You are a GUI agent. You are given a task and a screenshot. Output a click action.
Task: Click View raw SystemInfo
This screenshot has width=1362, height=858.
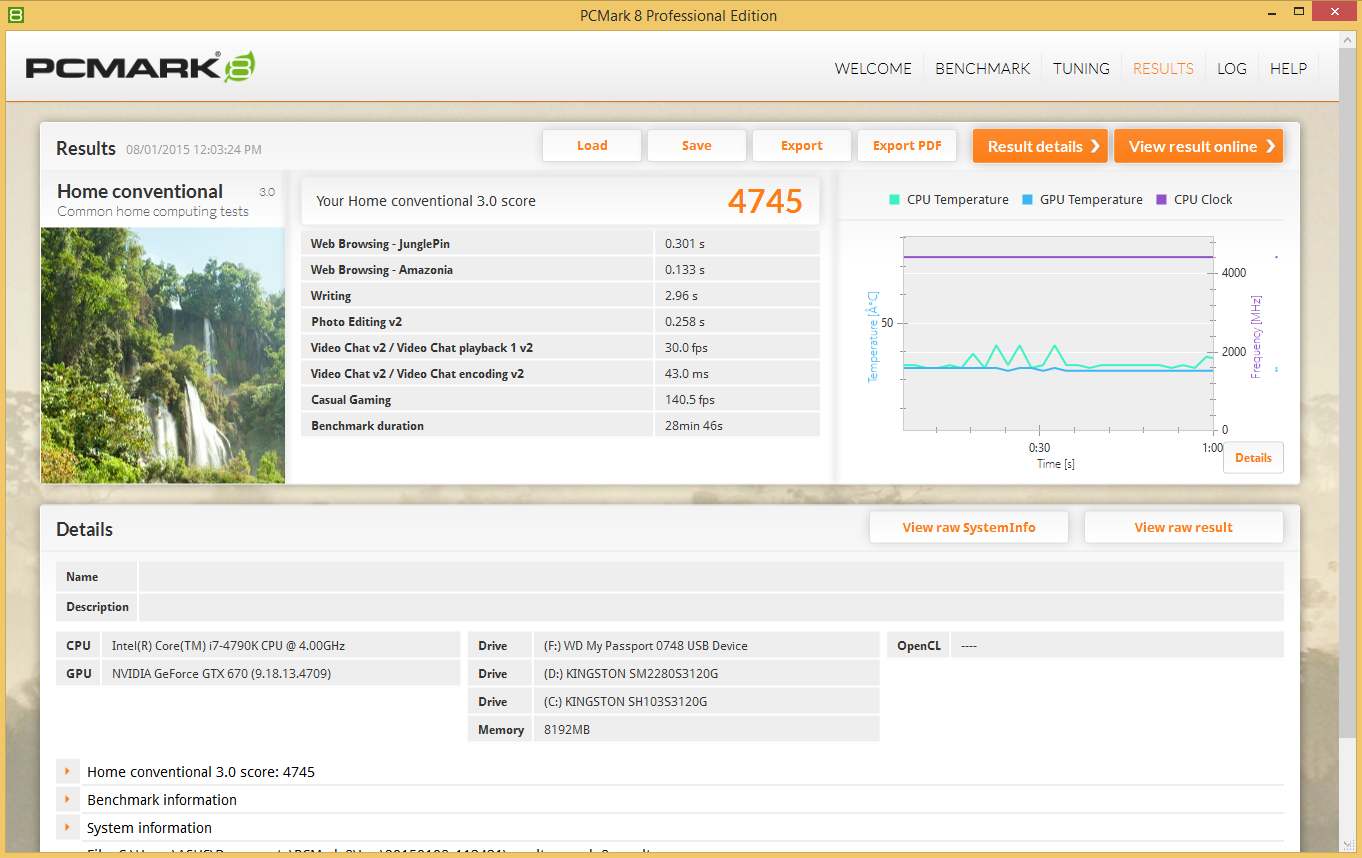[969, 527]
